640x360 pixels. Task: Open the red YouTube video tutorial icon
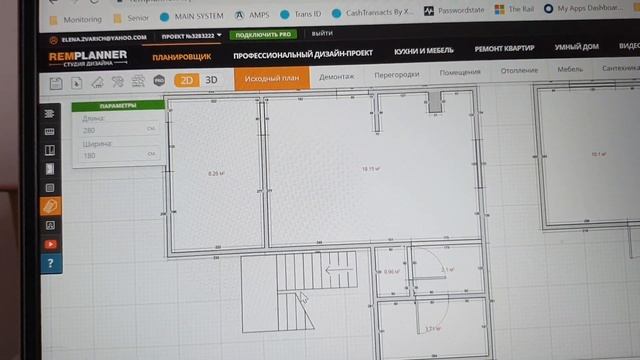click(51, 244)
